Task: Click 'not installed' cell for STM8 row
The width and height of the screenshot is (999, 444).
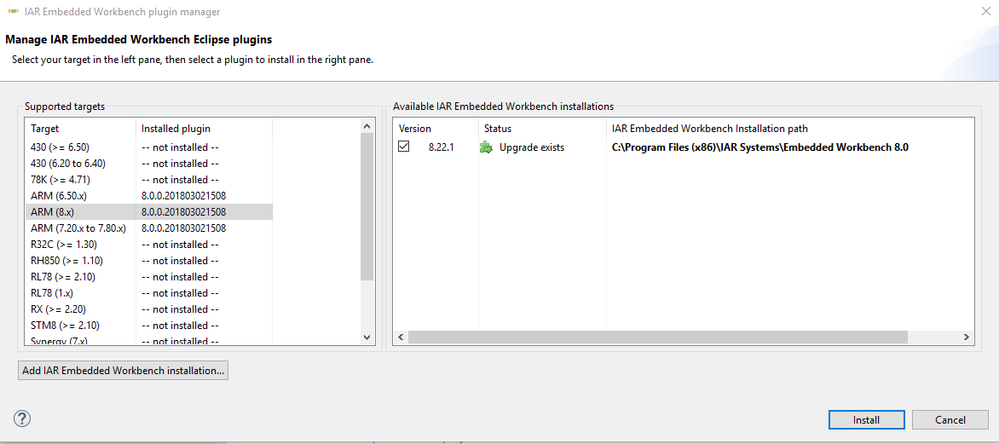Action: pyautogui.click(x=180, y=326)
